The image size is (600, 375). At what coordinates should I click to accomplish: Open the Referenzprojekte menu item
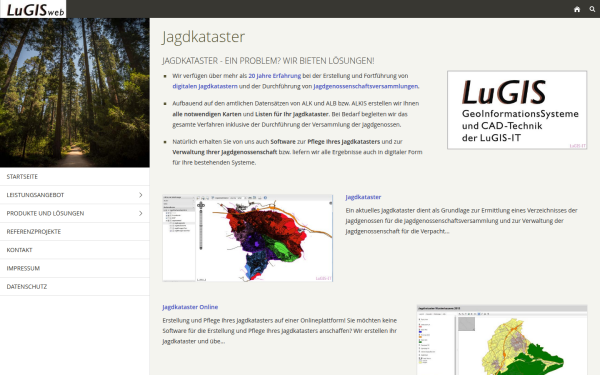click(75, 232)
